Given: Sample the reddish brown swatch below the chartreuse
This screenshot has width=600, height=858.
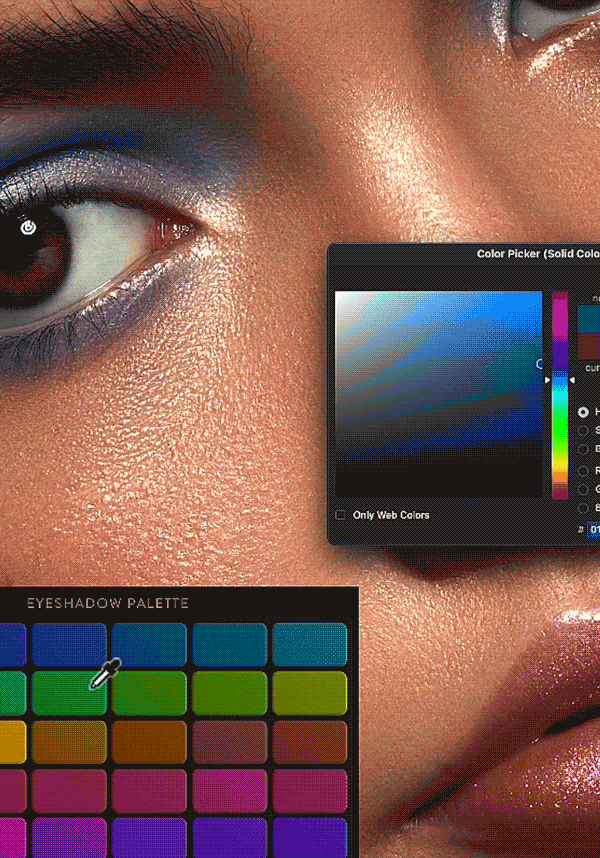Looking at the screenshot, I should (x=310, y=742).
